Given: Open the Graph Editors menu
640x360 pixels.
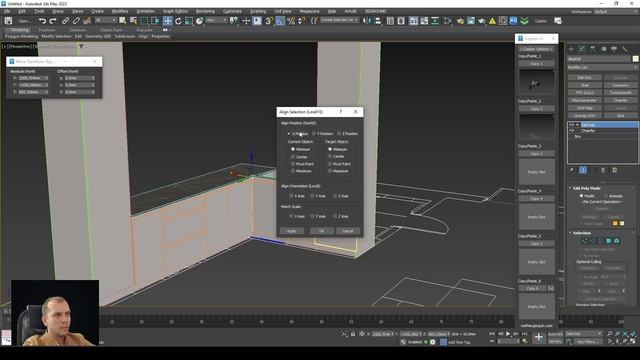Looking at the screenshot, I should click(175, 11).
